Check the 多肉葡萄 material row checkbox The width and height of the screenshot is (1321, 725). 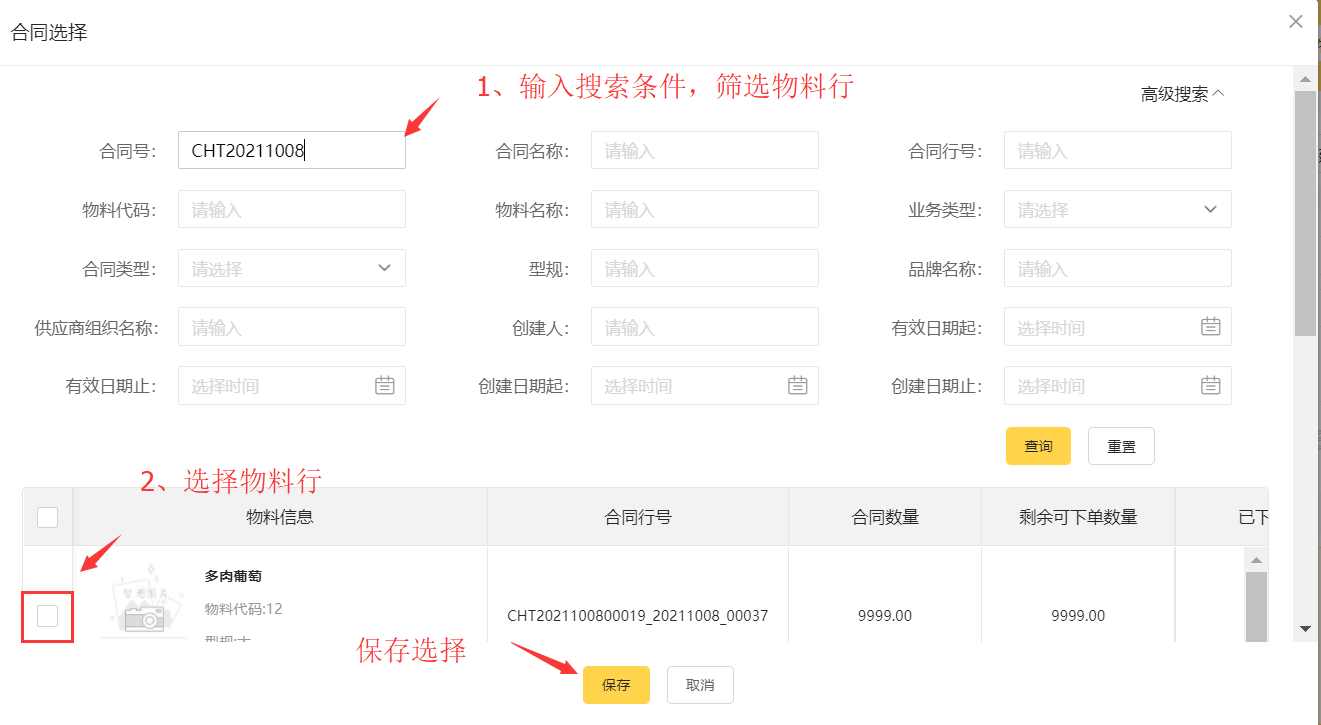pos(47,616)
